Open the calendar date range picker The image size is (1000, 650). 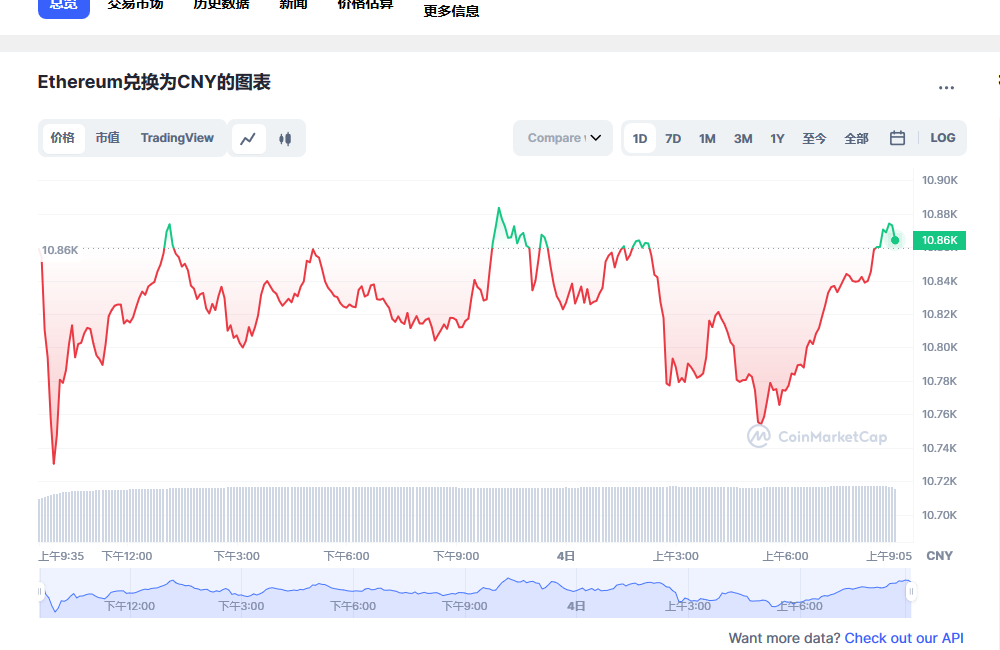pos(897,138)
